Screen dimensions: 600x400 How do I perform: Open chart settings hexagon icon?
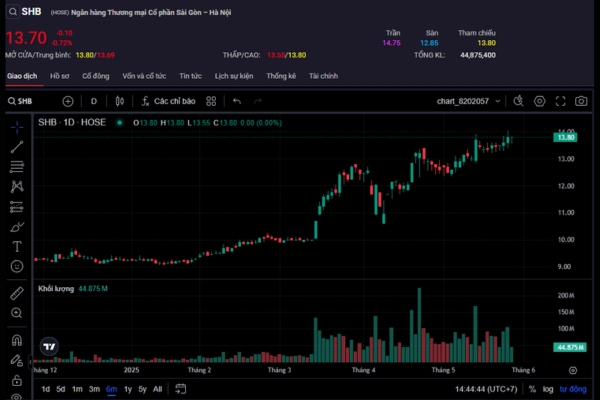pyautogui.click(x=540, y=101)
